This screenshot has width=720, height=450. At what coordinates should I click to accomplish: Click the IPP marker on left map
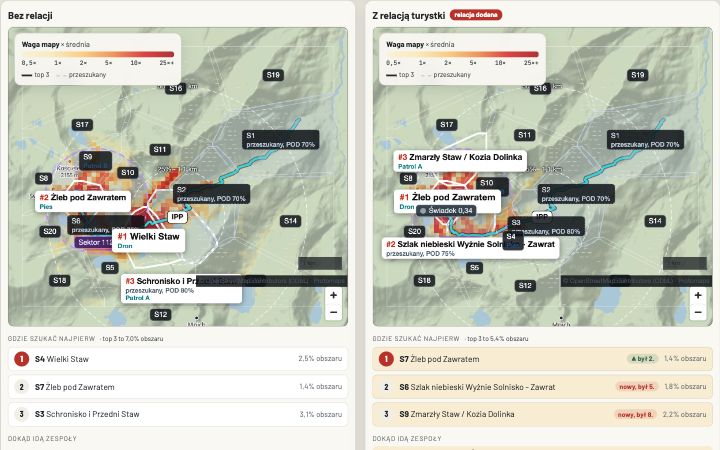coord(177,217)
